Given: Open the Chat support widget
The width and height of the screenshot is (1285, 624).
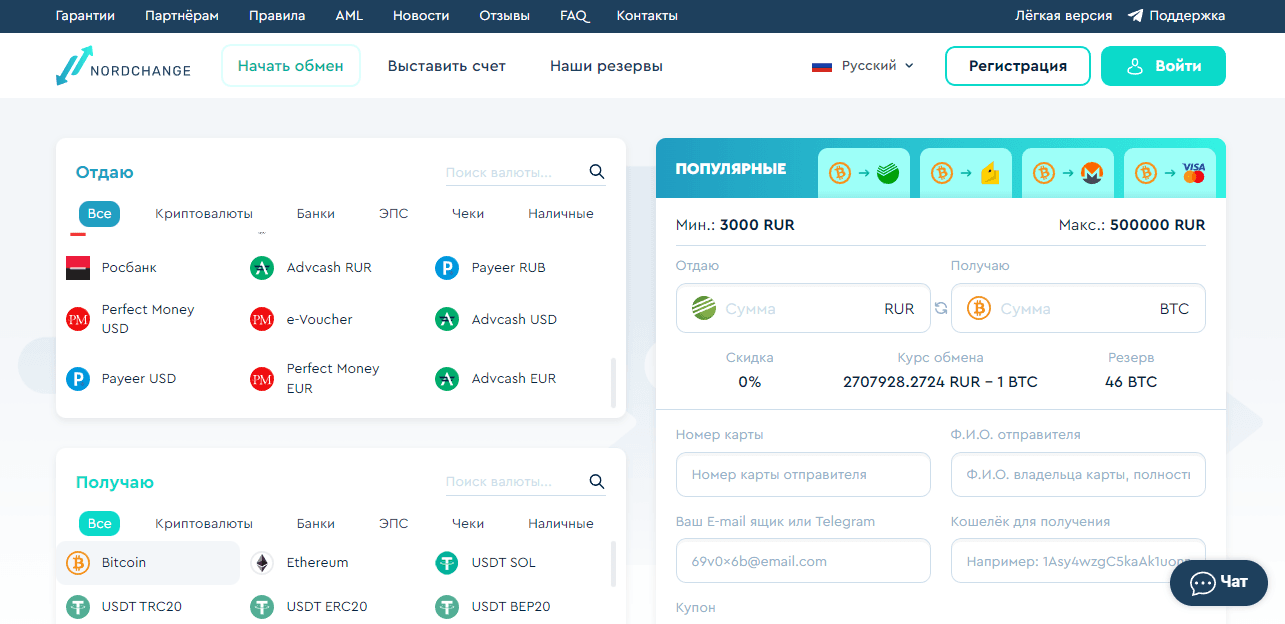Looking at the screenshot, I should [x=1218, y=582].
